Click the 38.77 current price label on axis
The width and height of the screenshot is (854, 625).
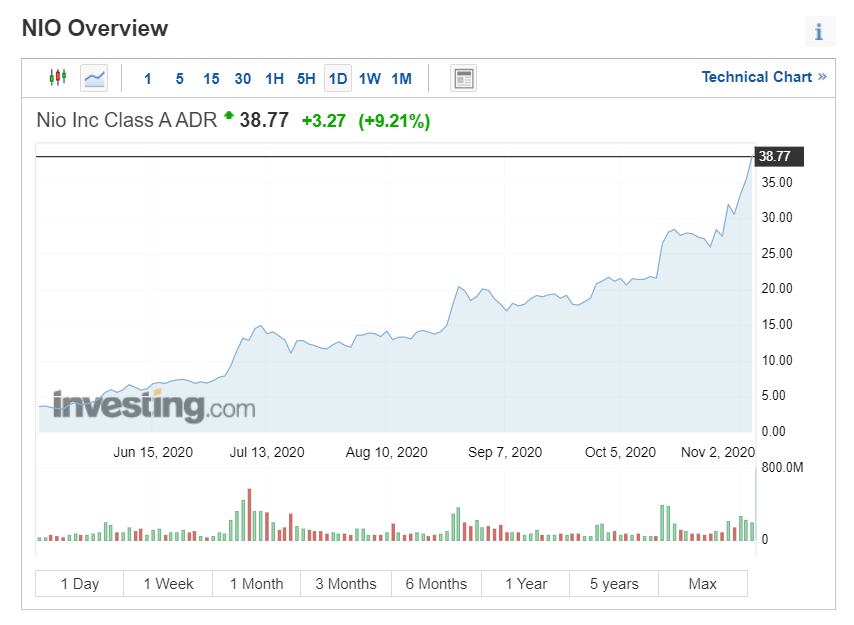(x=779, y=157)
